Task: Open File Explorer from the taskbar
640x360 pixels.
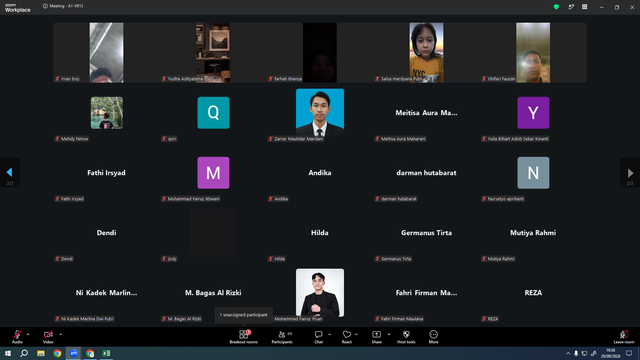Action: pyautogui.click(x=41, y=353)
